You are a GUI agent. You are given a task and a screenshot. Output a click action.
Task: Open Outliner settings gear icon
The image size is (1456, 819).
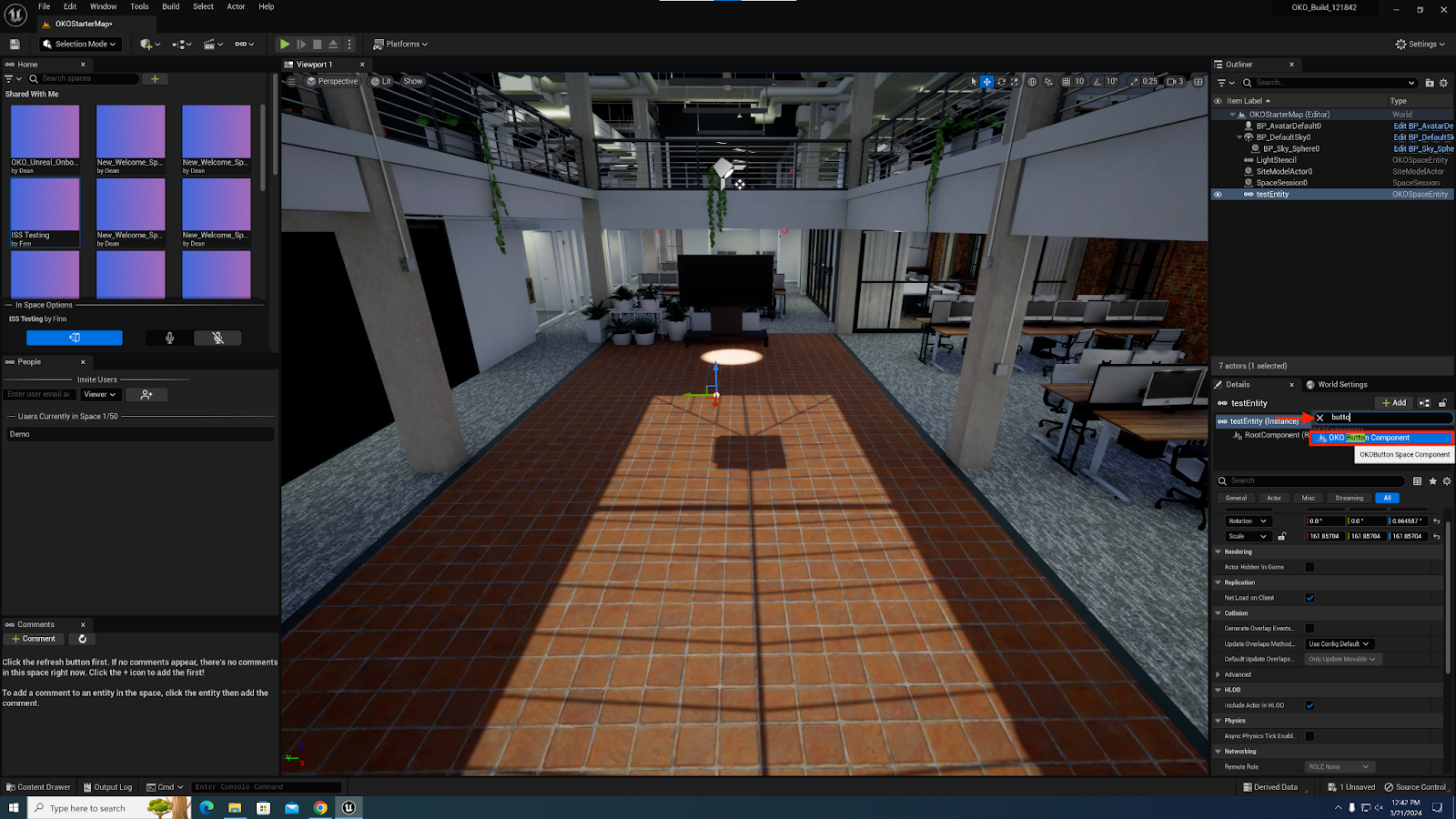pyautogui.click(x=1443, y=83)
